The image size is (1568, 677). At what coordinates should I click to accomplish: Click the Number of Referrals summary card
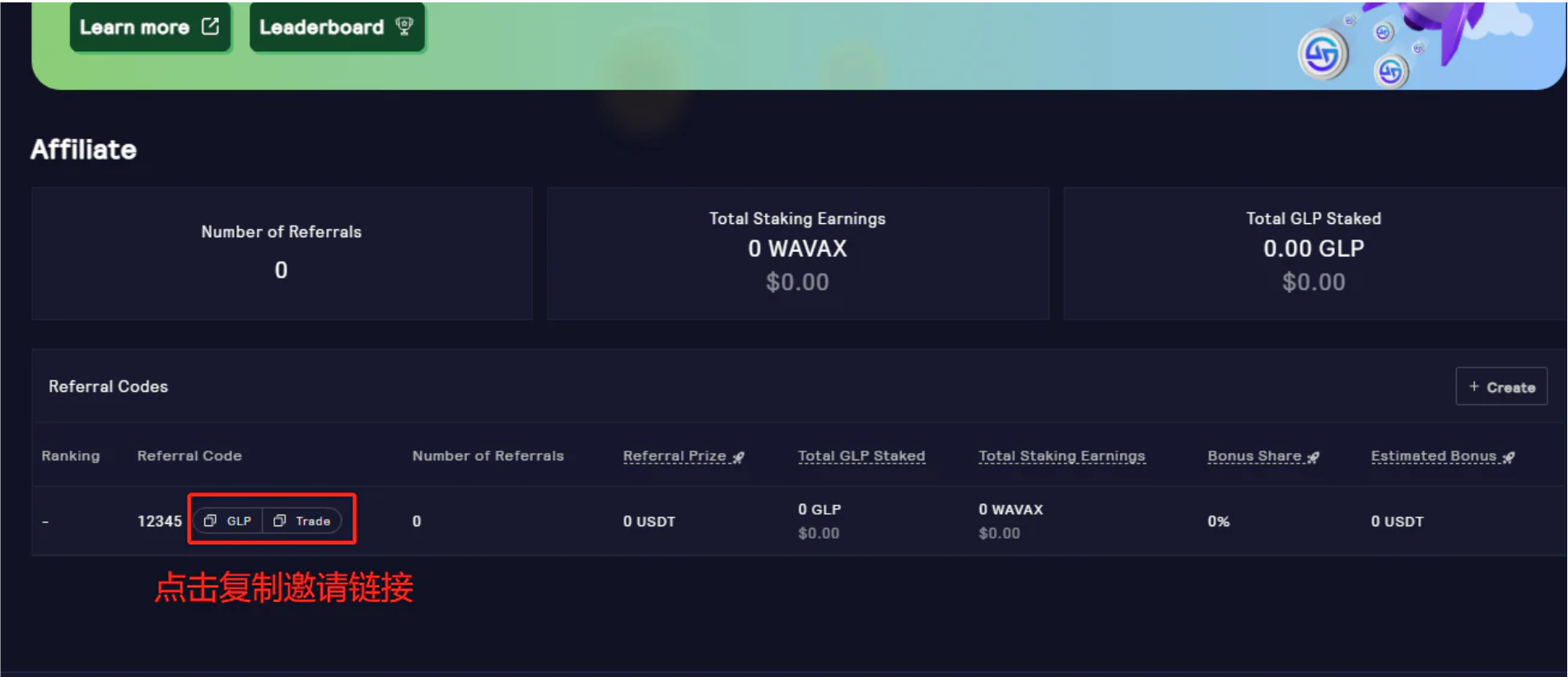tap(282, 253)
